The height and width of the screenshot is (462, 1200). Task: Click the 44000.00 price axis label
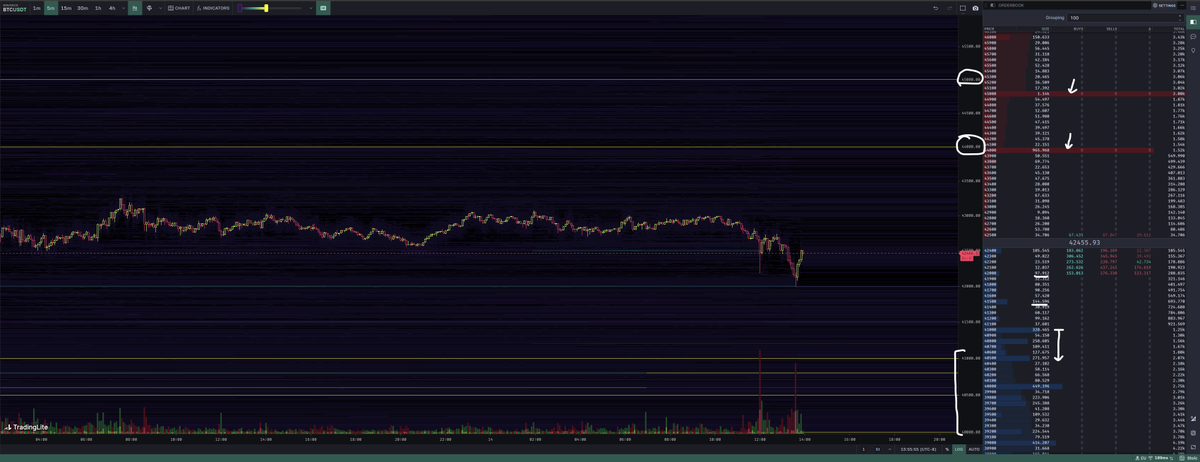point(971,147)
